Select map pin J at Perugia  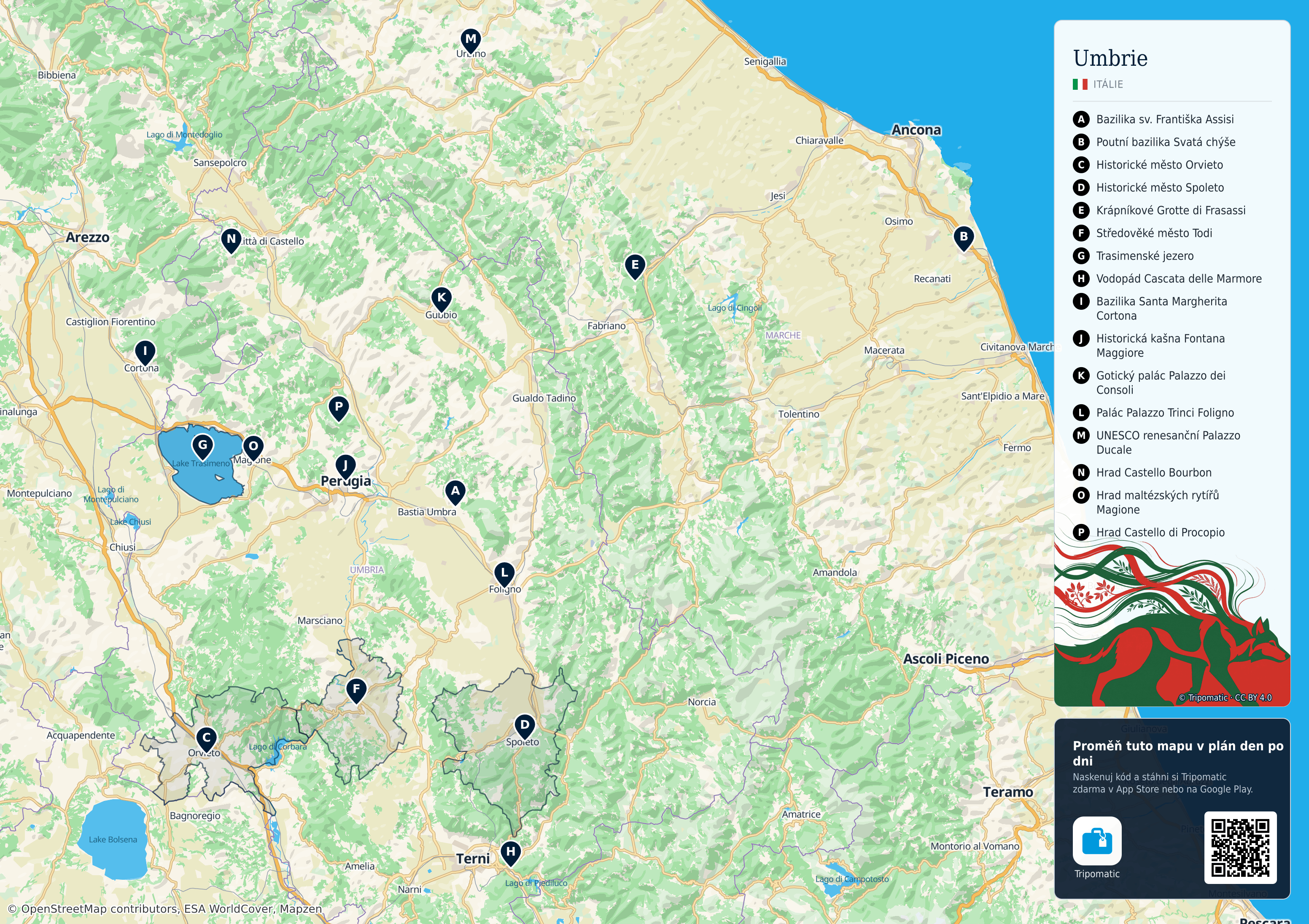[x=345, y=467]
